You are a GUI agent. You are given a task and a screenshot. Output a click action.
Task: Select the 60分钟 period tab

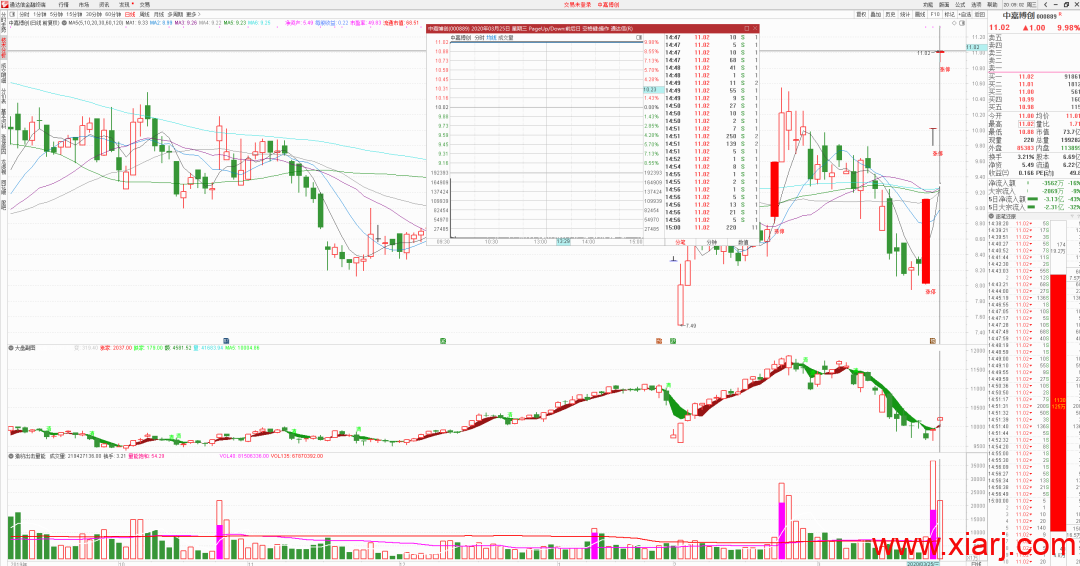(x=112, y=14)
